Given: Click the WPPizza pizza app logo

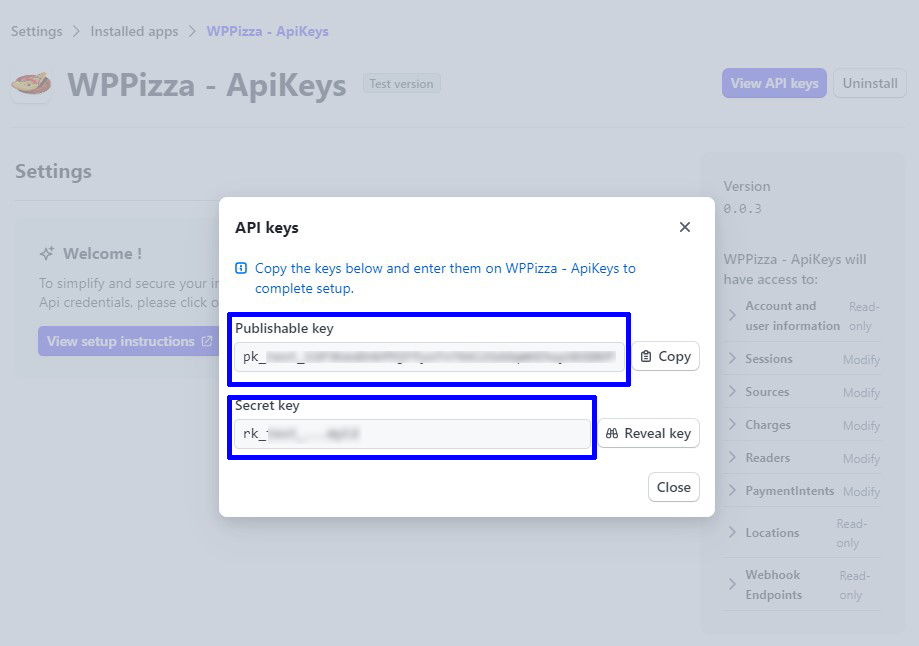Looking at the screenshot, I should click(x=31, y=84).
